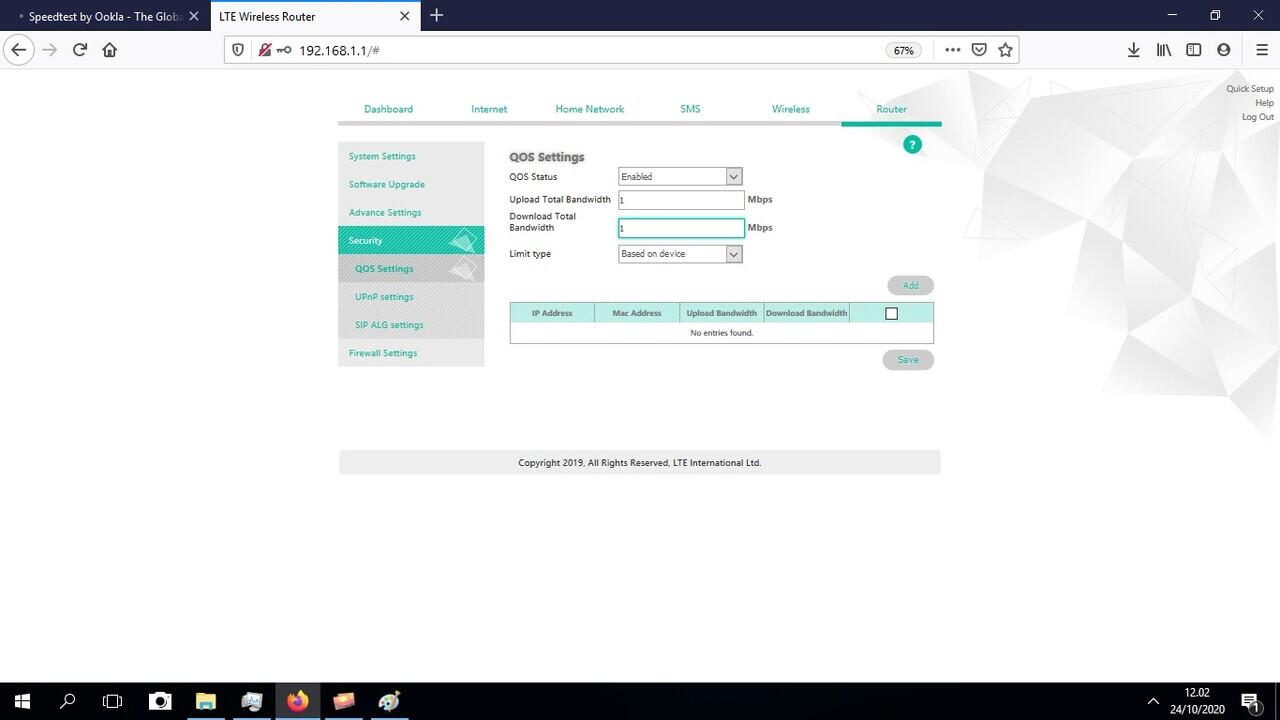Bookmark this page with the star
The image size is (1280, 720).
coord(1005,50)
